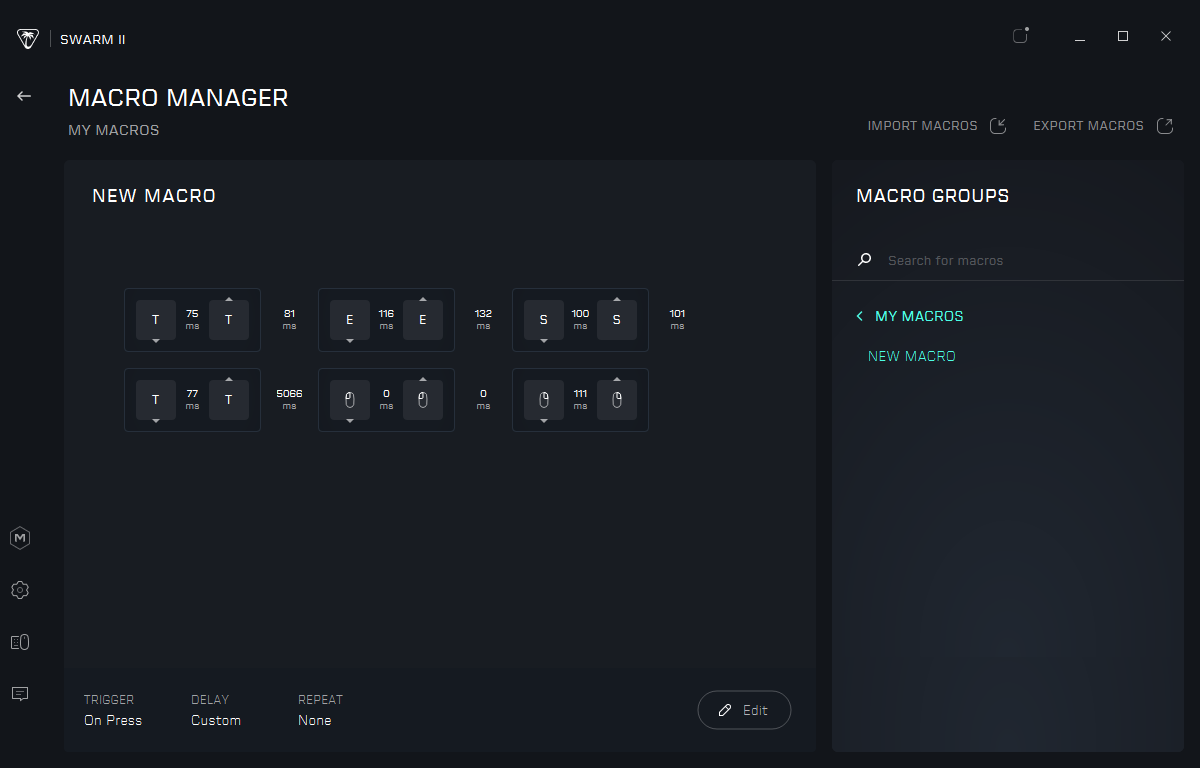
Task: Open the device manual icon in the sidebar
Action: tap(20, 642)
